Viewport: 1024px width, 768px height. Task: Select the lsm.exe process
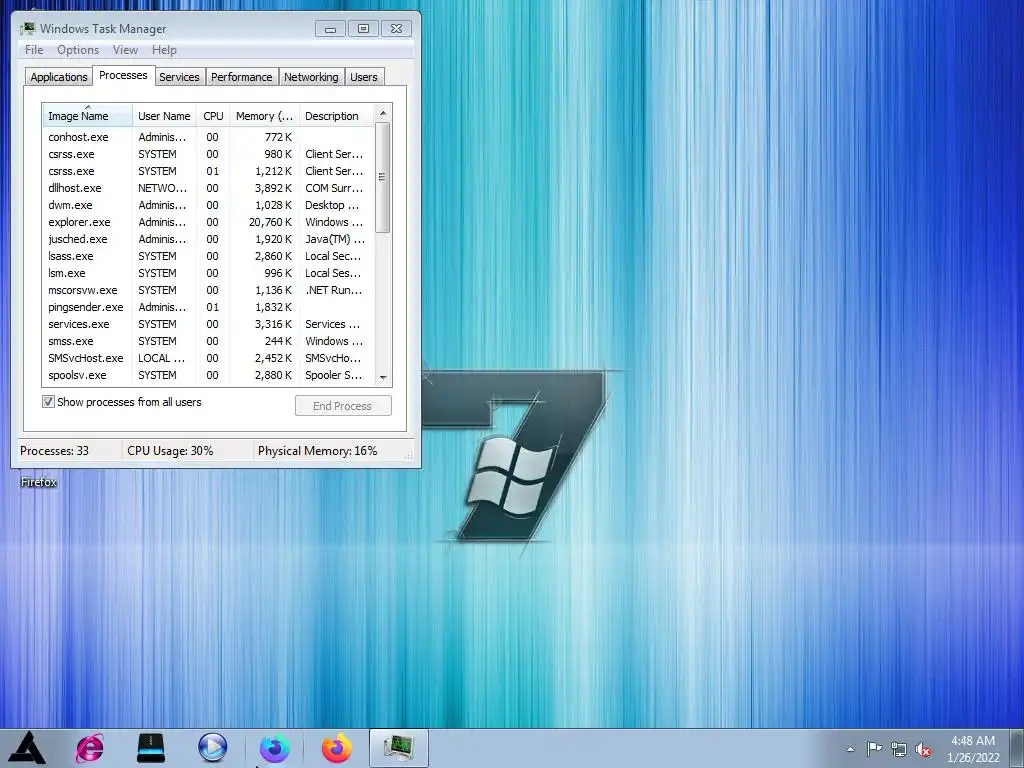coord(209,273)
